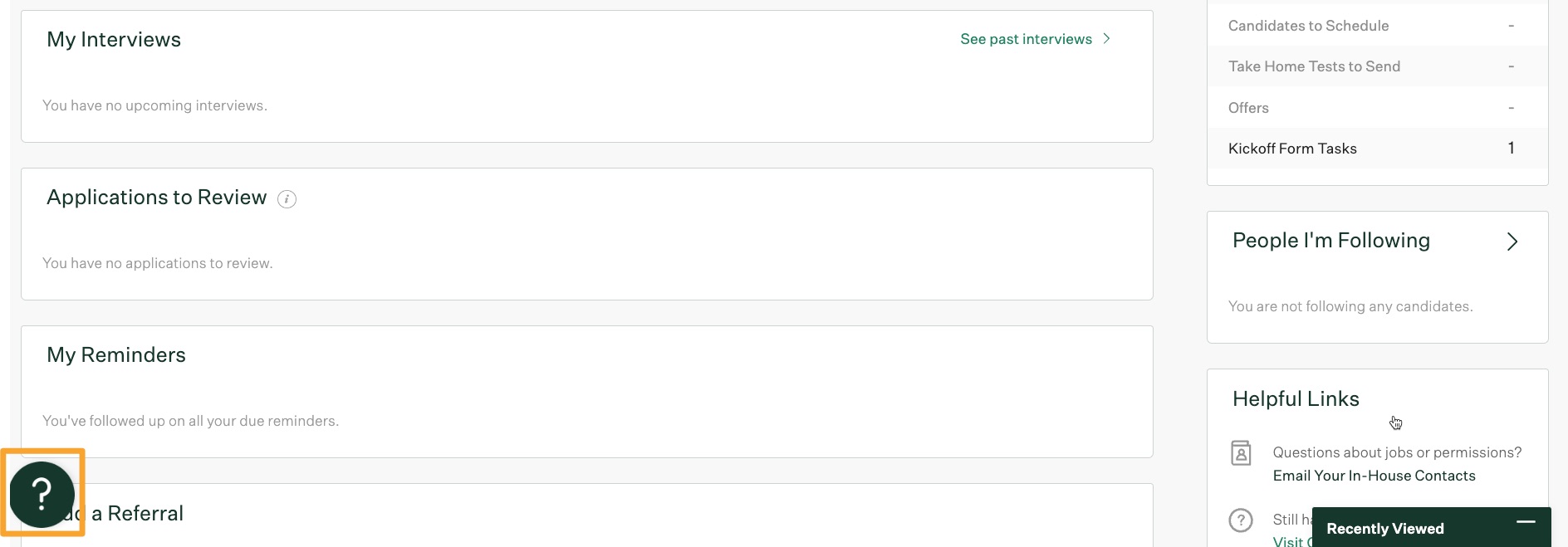Open the partially visible Visit link

click(1288, 541)
